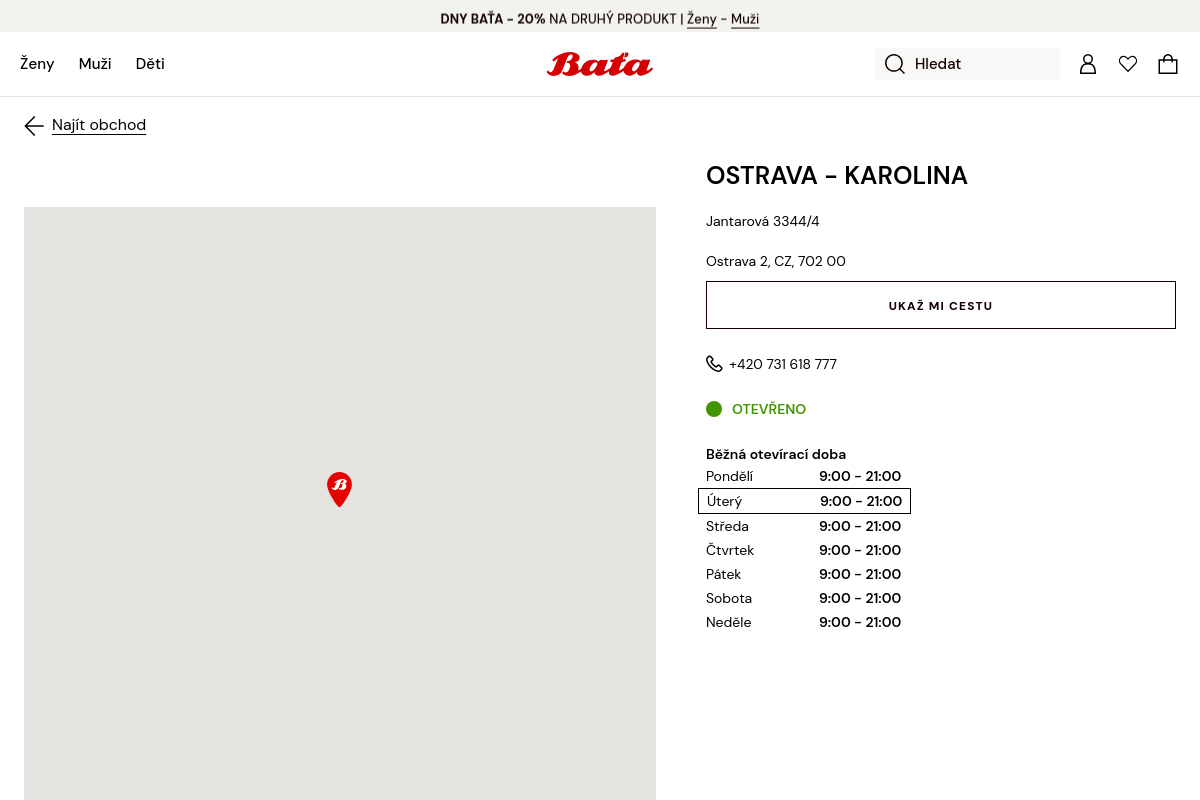Select the address Jantarová 3344/4
1200x800 pixels.
point(763,221)
